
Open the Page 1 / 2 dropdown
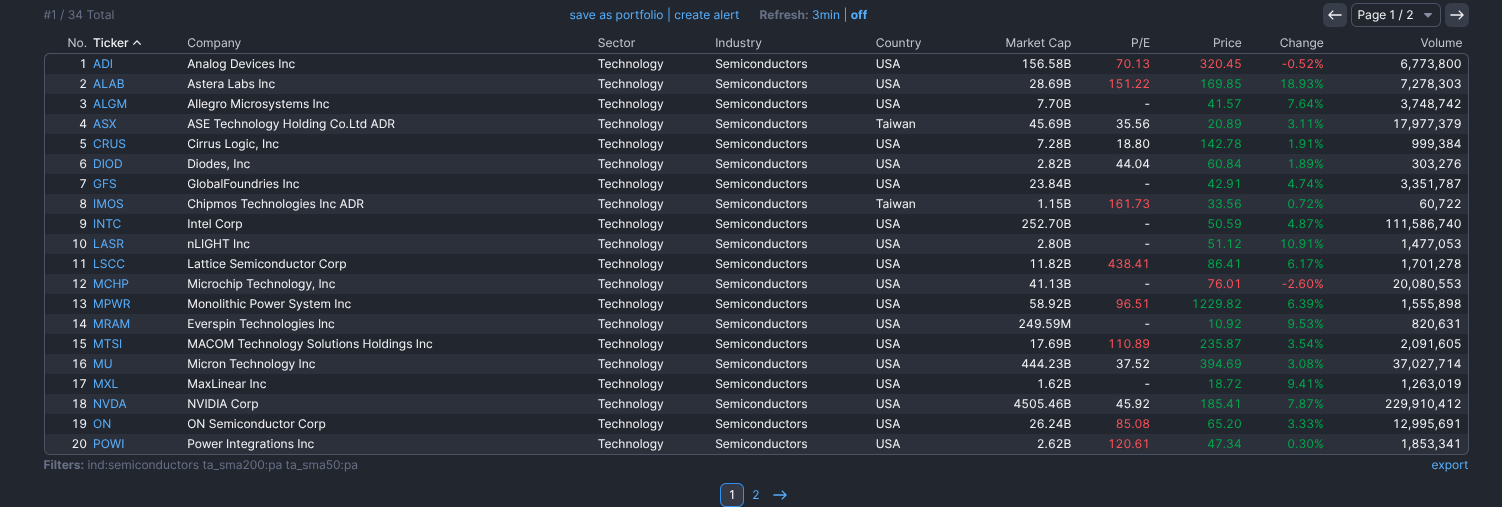1395,15
